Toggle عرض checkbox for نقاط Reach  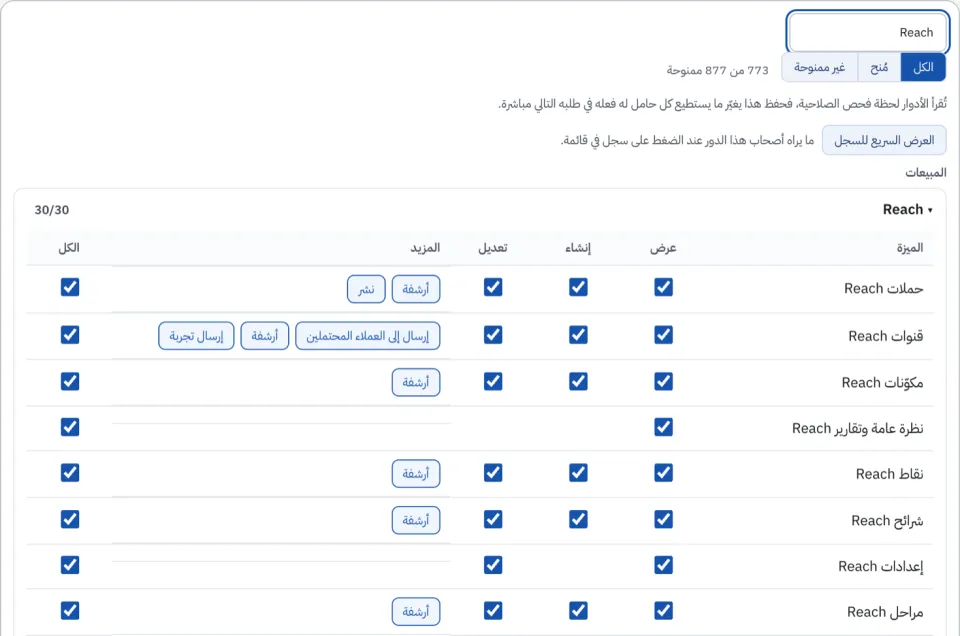663,473
